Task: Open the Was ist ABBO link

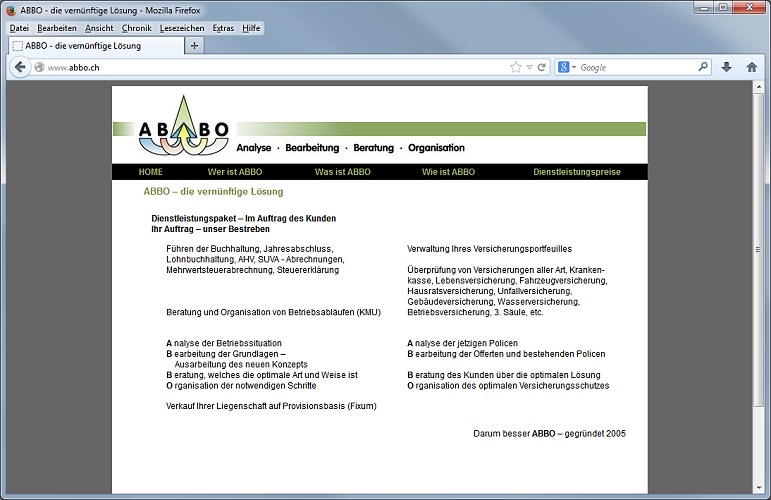Action: tap(342, 172)
